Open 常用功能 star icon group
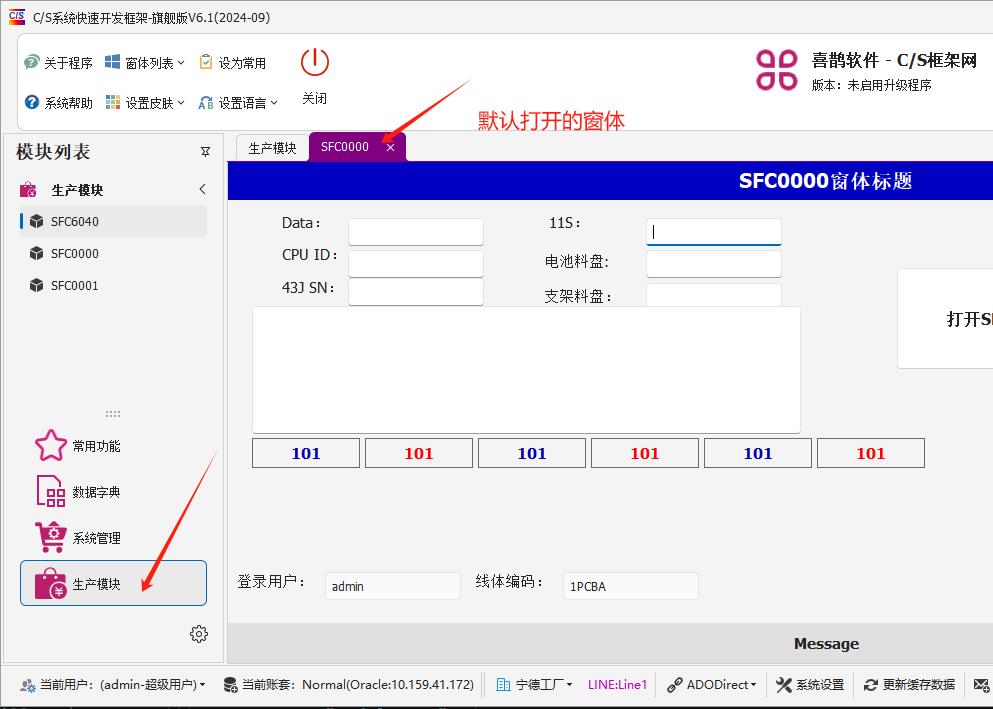 50,446
